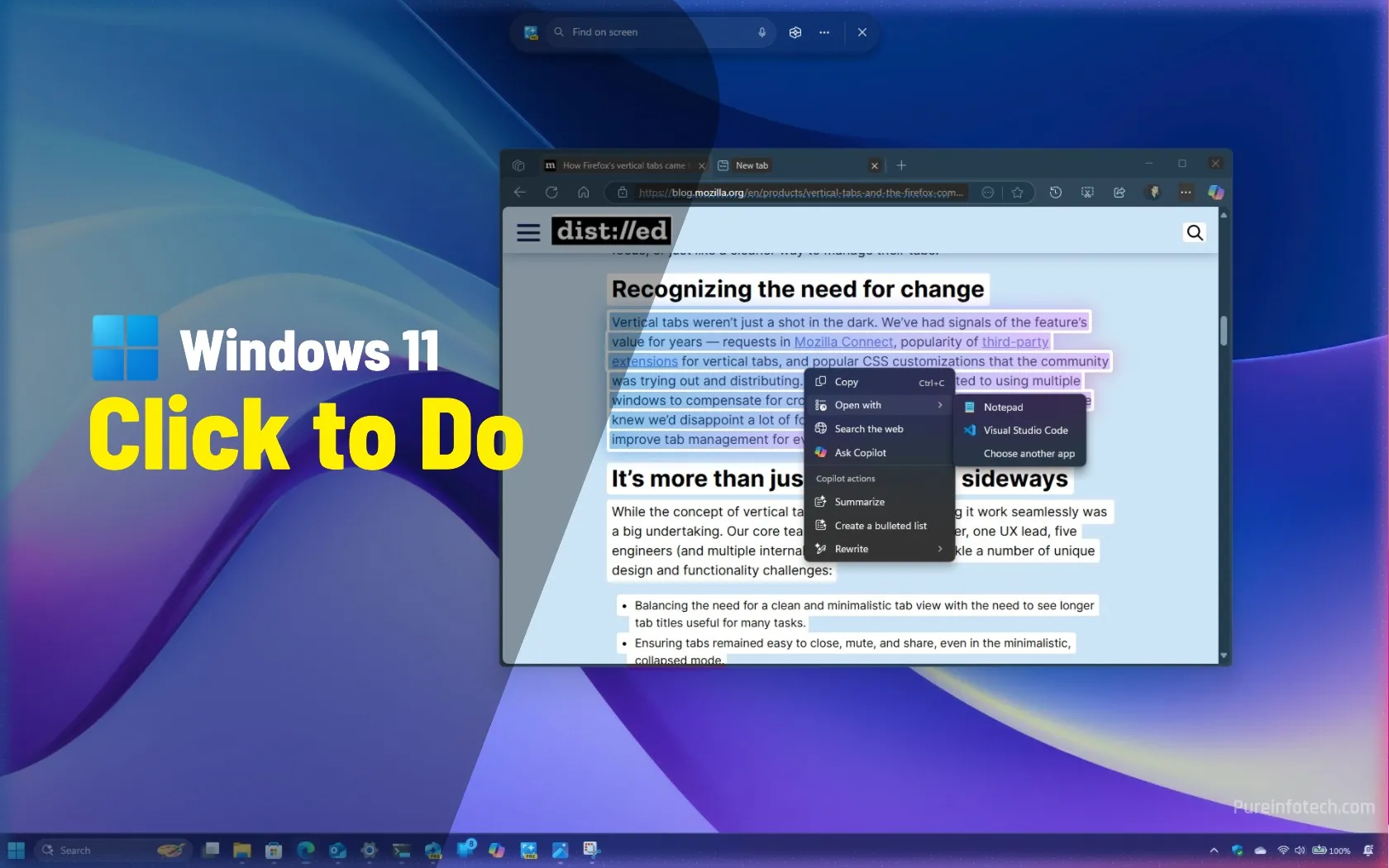Launch the Snipping Tool from the taskbar
Image resolution: width=1389 pixels, height=868 pixels.
pos(592,850)
